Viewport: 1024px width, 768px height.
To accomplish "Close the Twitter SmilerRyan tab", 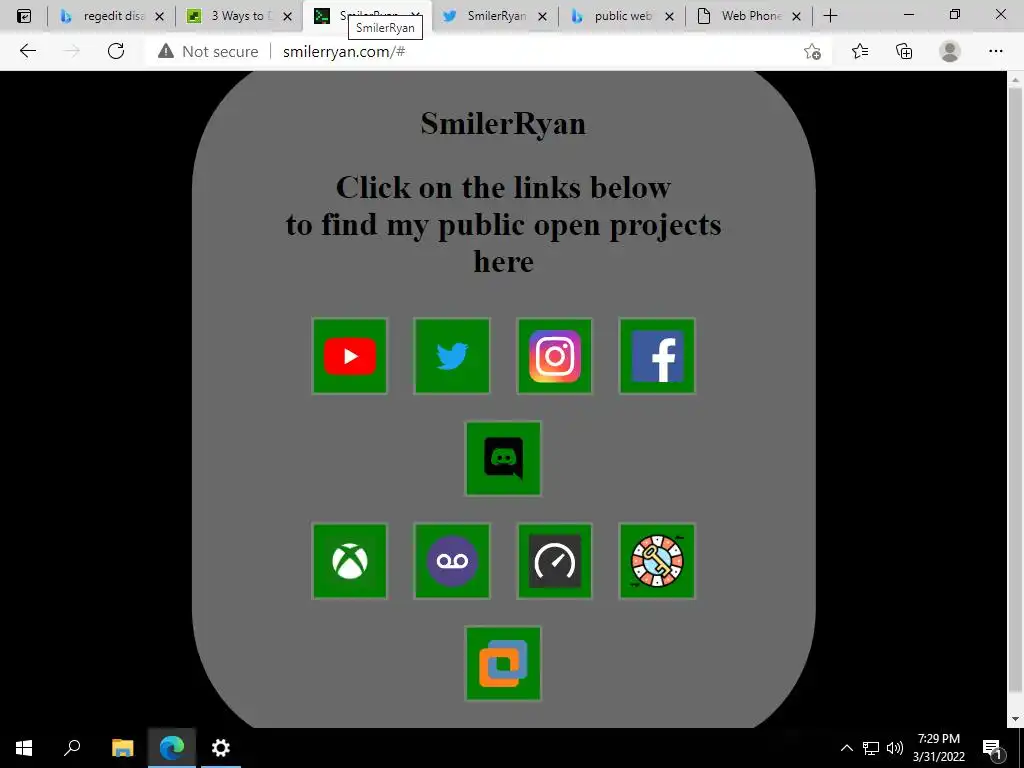I will pos(542,16).
